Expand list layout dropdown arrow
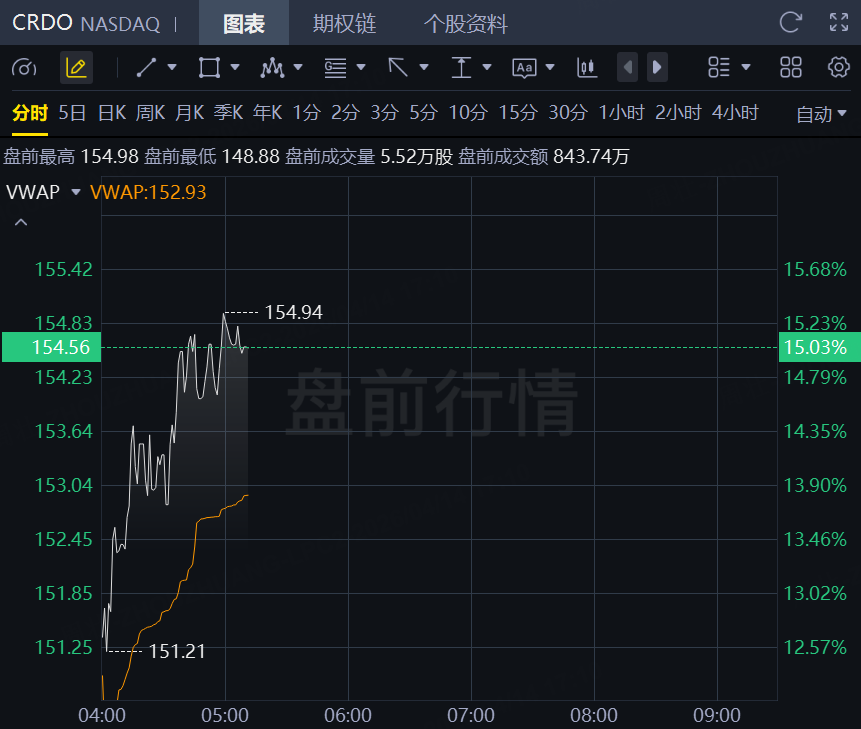Screen dimensions: 861x729 coord(746,68)
